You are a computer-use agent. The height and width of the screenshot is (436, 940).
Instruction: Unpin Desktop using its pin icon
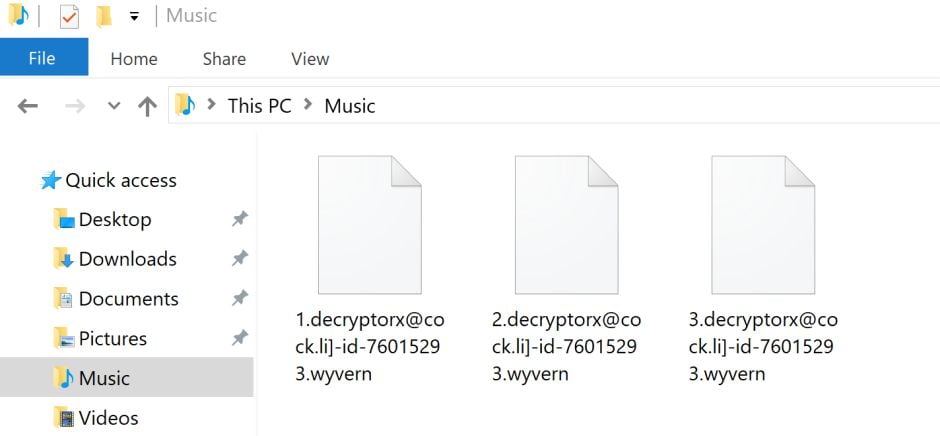point(240,219)
